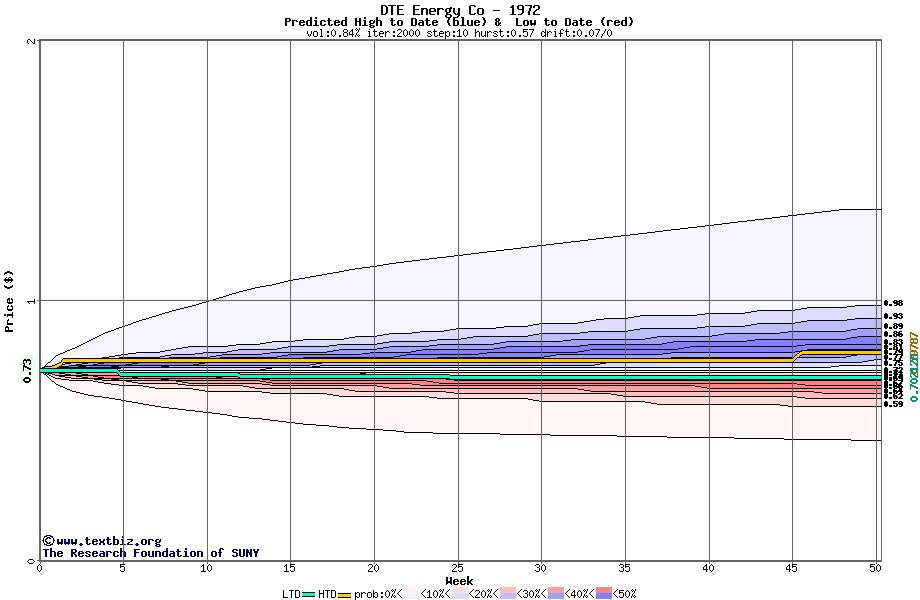Click the y-axis tick label '2'
This screenshot has height=600, width=920.
[x=32, y=41]
